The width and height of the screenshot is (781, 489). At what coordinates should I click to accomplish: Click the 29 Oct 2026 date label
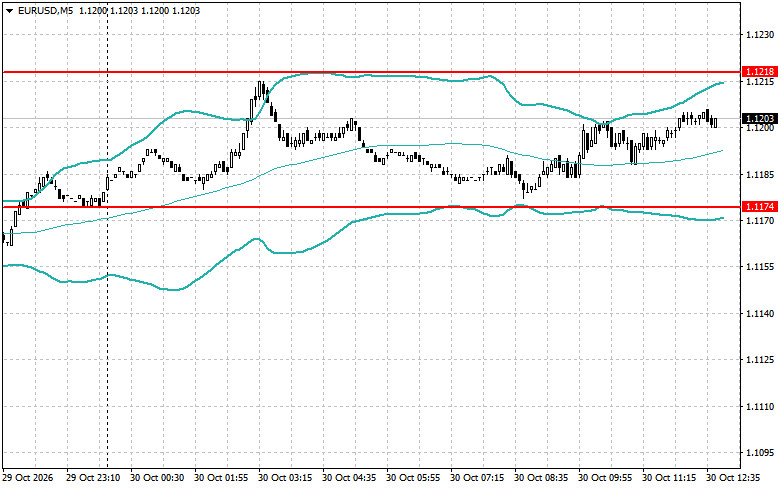pyautogui.click(x=28, y=478)
